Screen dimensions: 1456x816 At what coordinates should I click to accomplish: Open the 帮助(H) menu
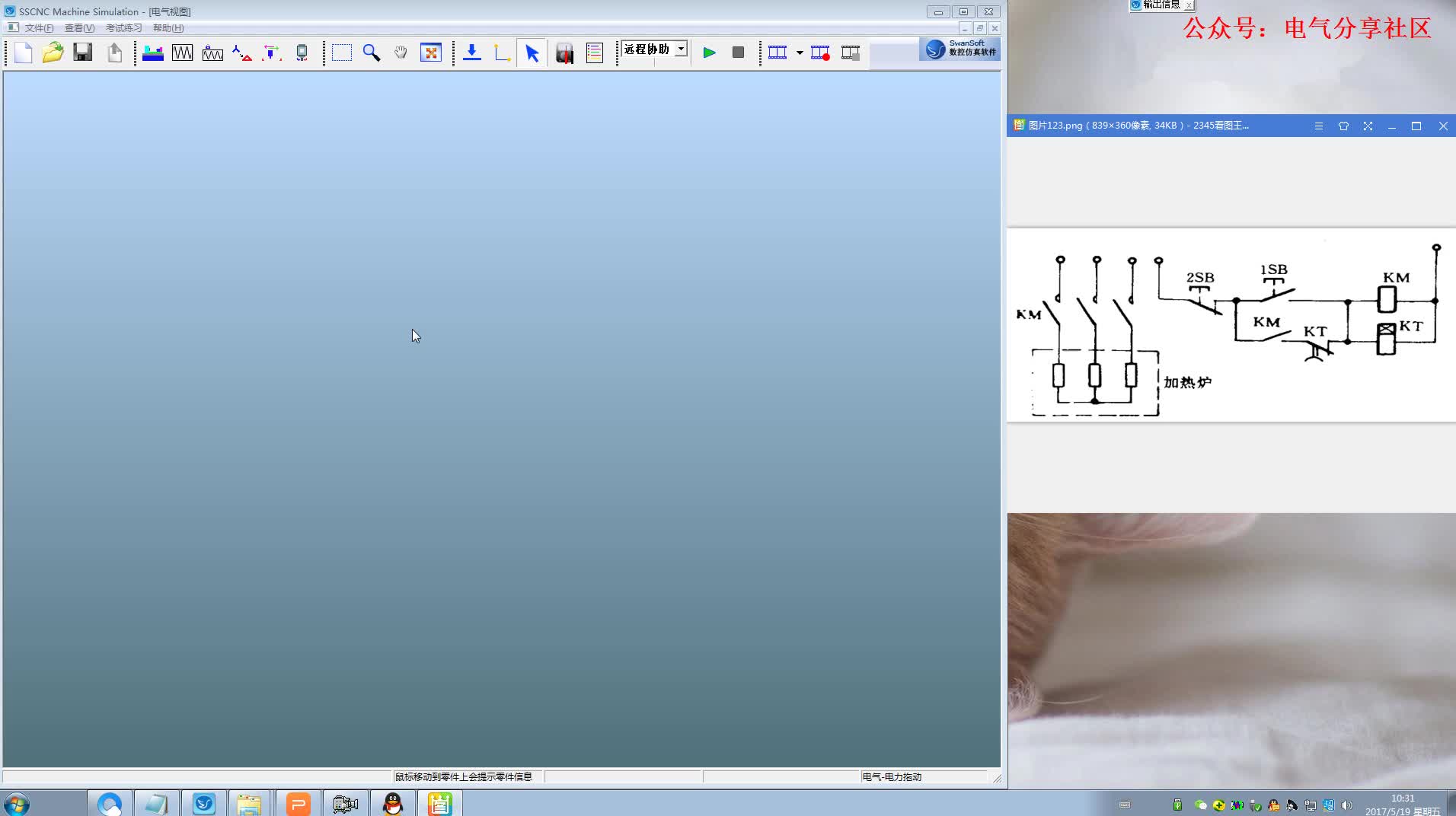point(168,28)
